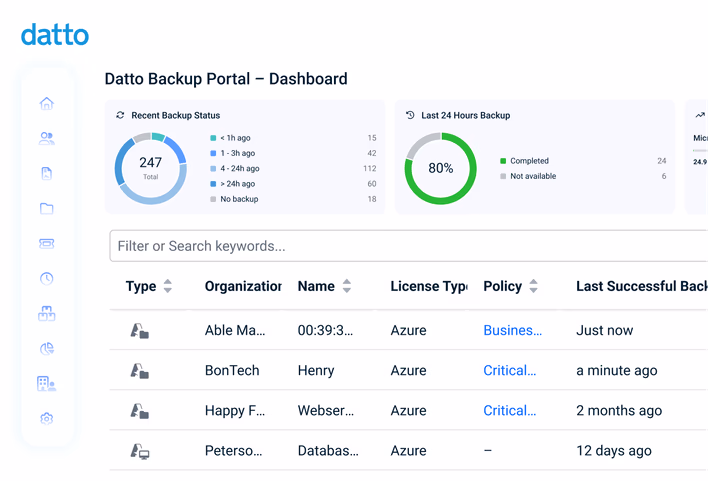Click the '4 - 24h ago' legend label
Viewport: 708px width, 481px height.
tap(240, 168)
